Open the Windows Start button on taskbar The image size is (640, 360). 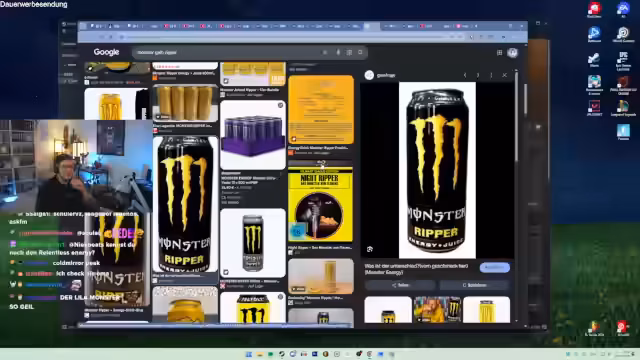coord(249,354)
